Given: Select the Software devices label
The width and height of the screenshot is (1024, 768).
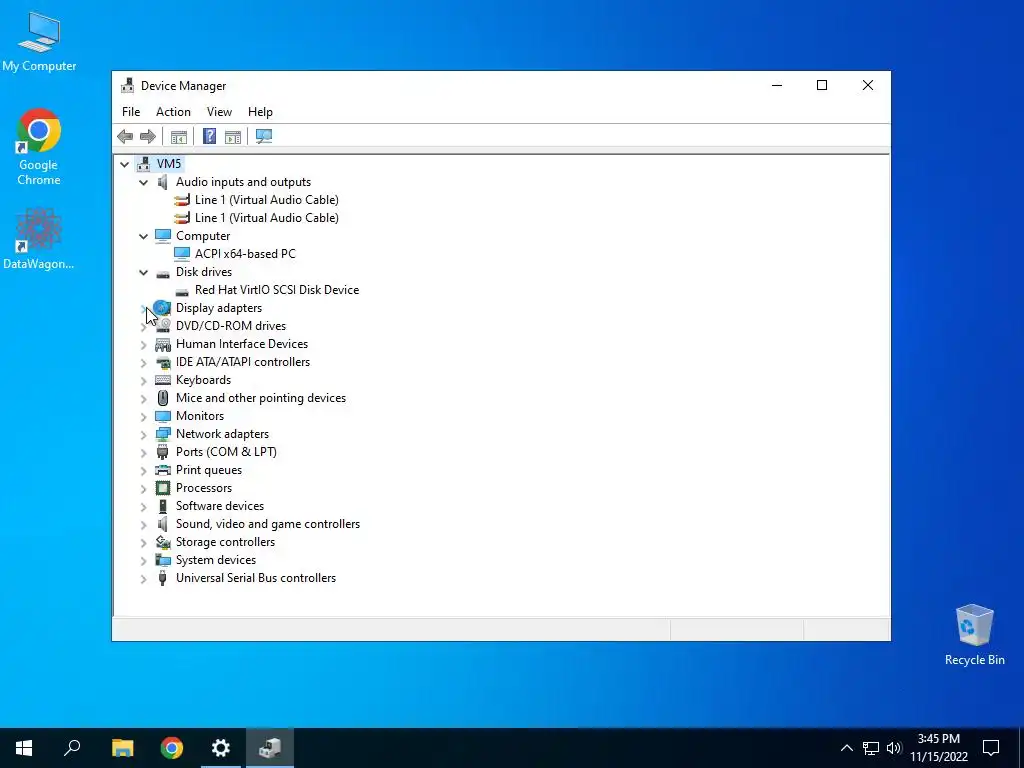Looking at the screenshot, I should [x=219, y=506].
